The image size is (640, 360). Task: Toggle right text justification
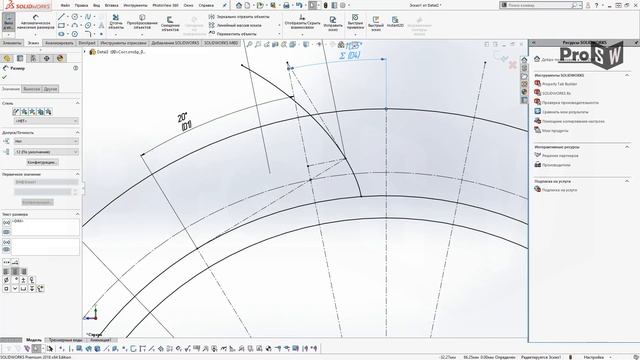tap(24, 271)
